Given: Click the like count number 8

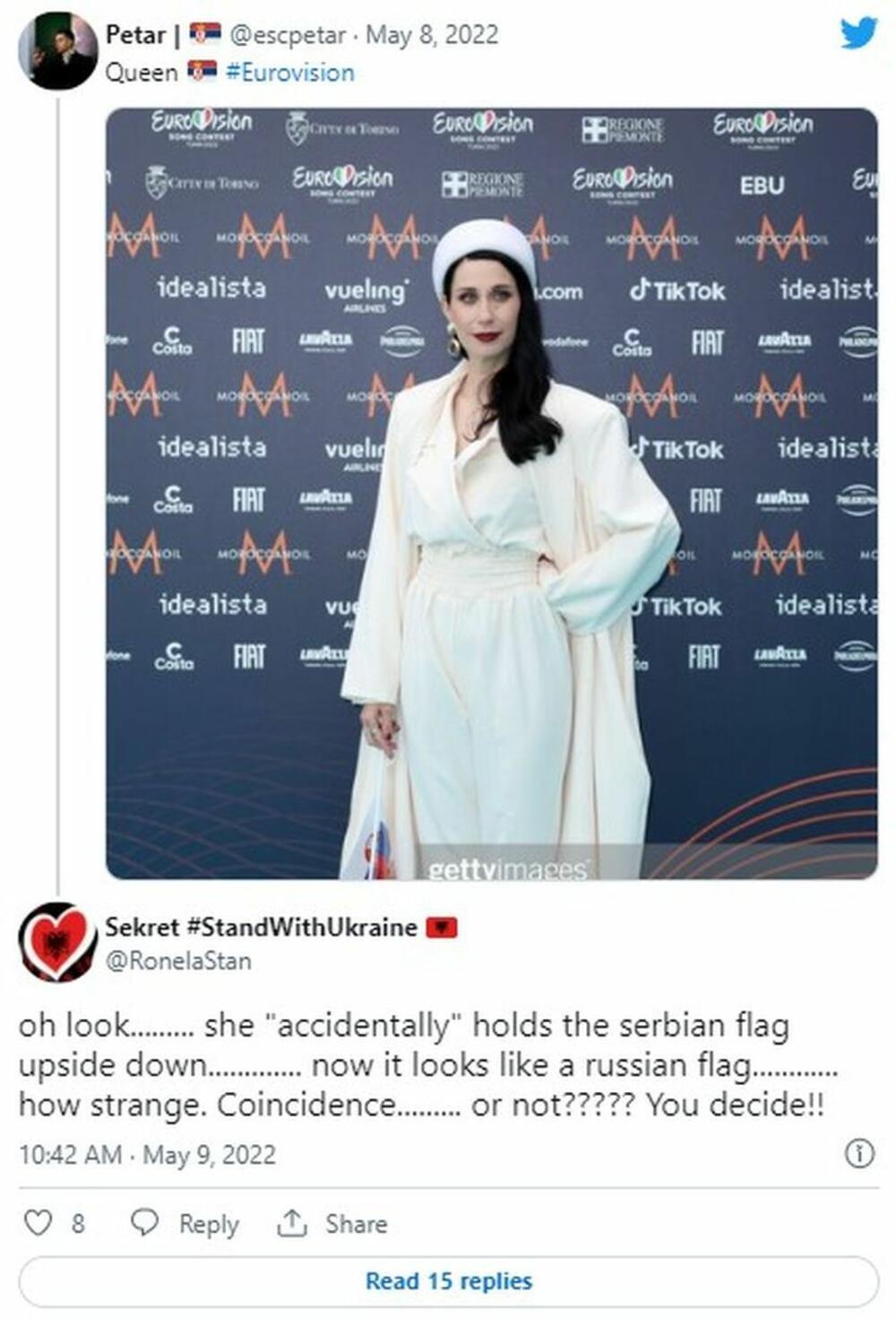Looking at the screenshot, I should [78, 1224].
